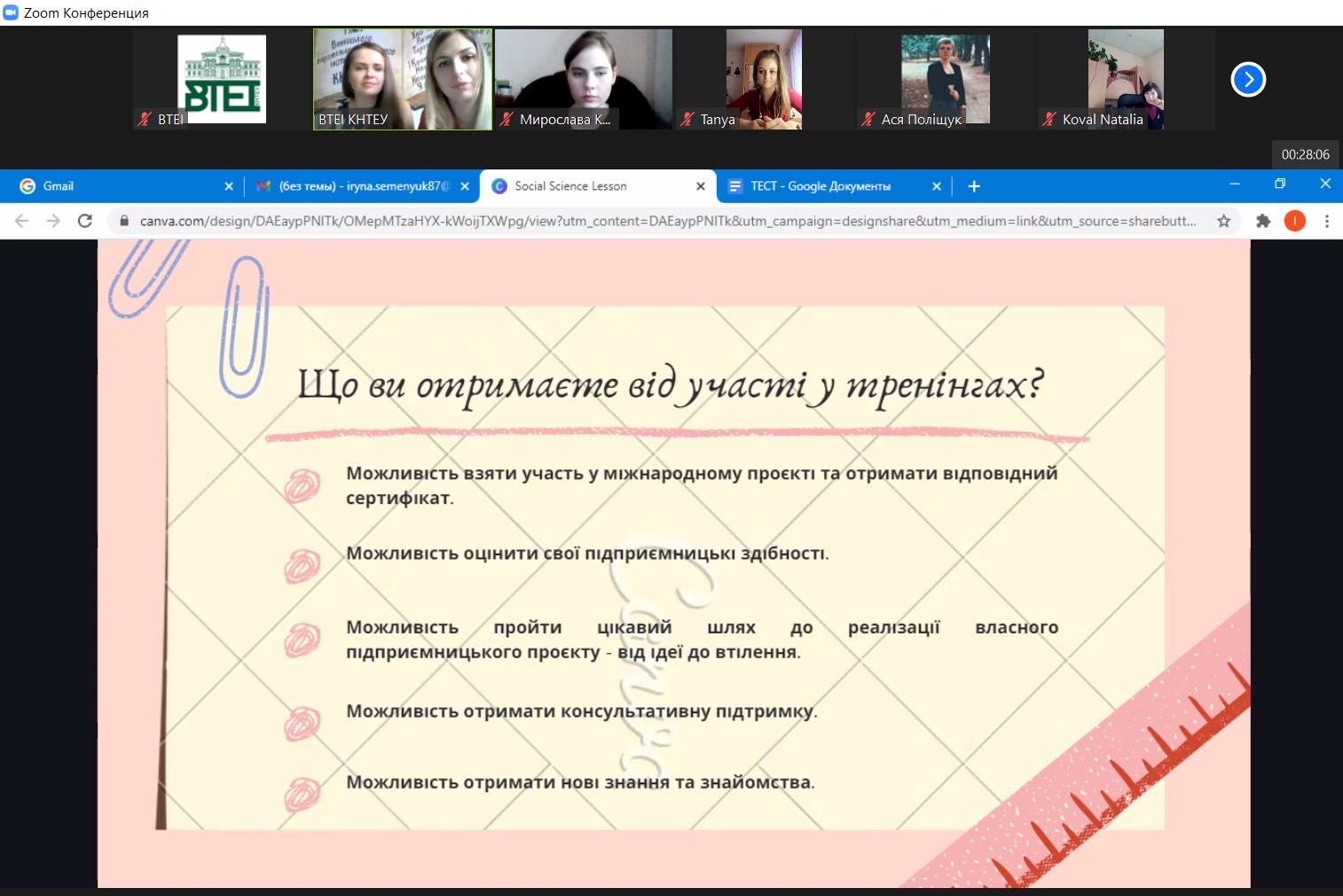
Task: Close the Social Science Lesson tab
Action: click(701, 186)
